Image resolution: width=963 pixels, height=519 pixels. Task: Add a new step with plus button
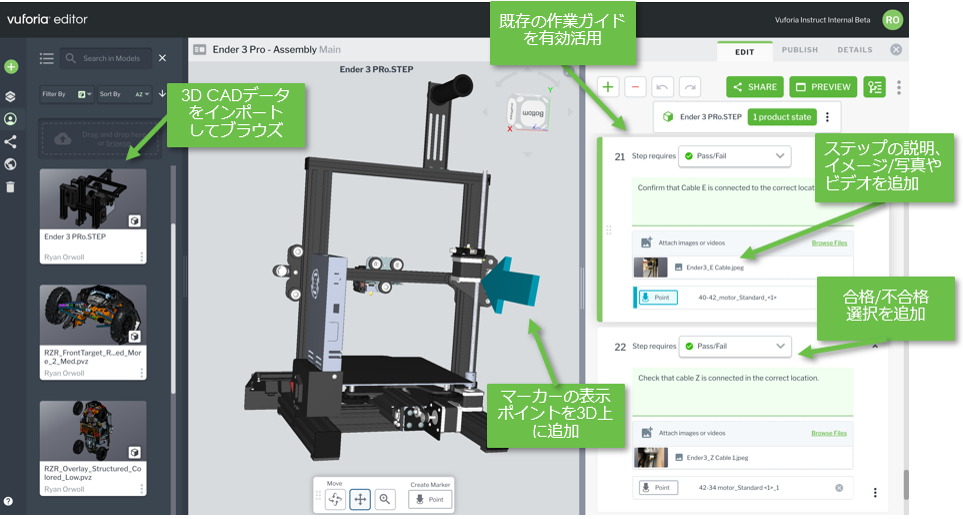[x=608, y=87]
